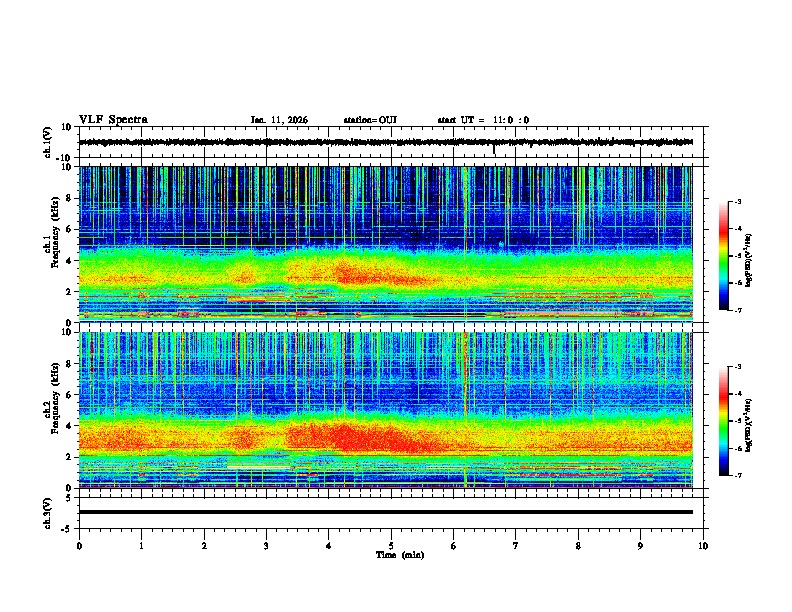792x612 pixels.
Task: Click the "station=OUI" header label
Action: tap(370, 120)
